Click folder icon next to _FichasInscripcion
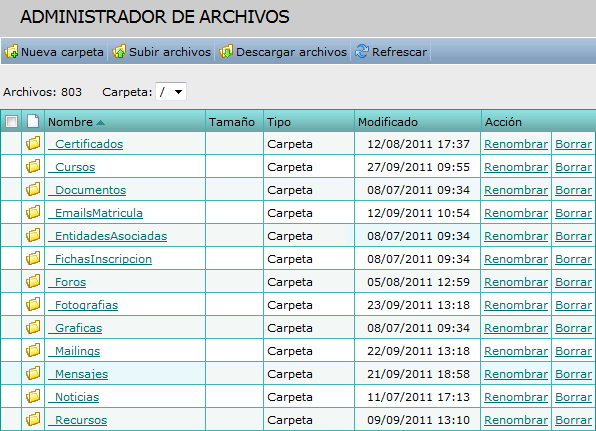Image resolution: width=596 pixels, height=431 pixels. [33, 258]
